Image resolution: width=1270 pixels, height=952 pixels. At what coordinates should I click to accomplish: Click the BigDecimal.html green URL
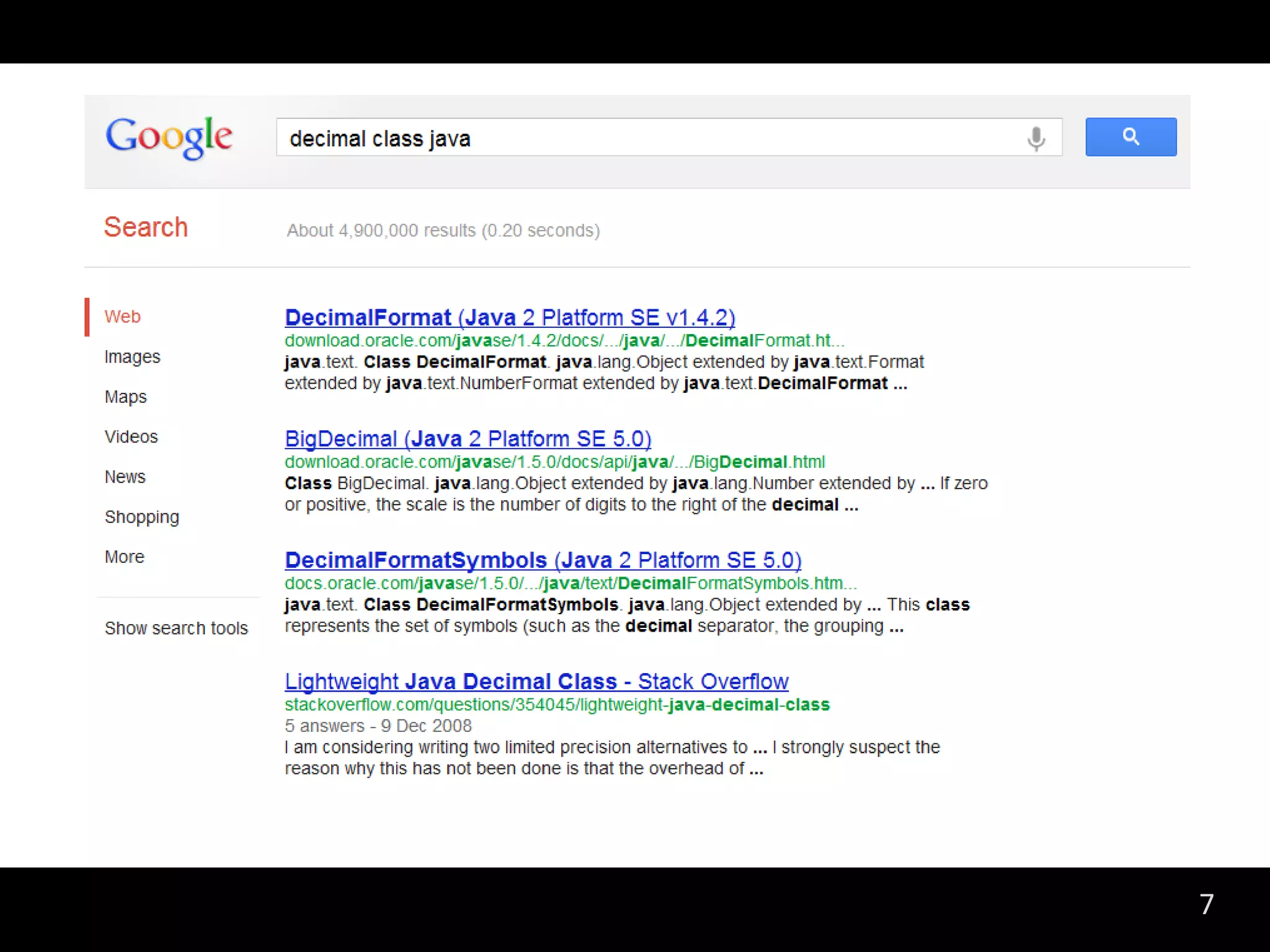(554, 462)
